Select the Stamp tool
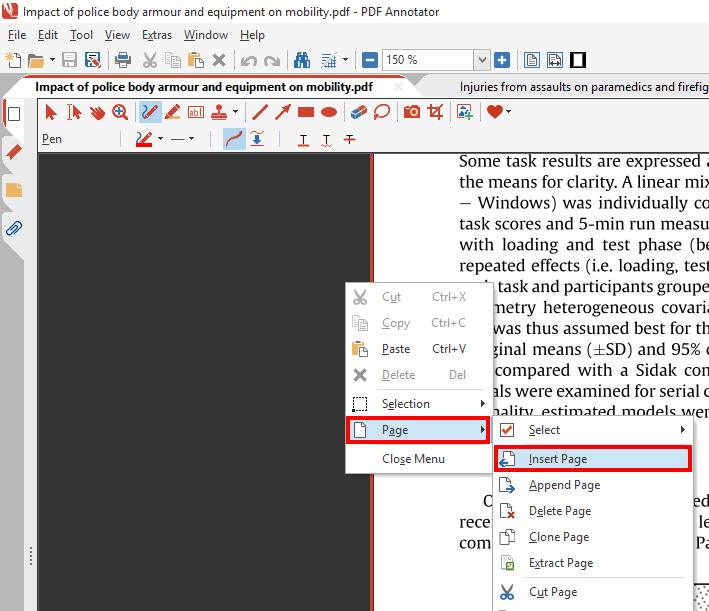The height and width of the screenshot is (611, 709). 219,112
